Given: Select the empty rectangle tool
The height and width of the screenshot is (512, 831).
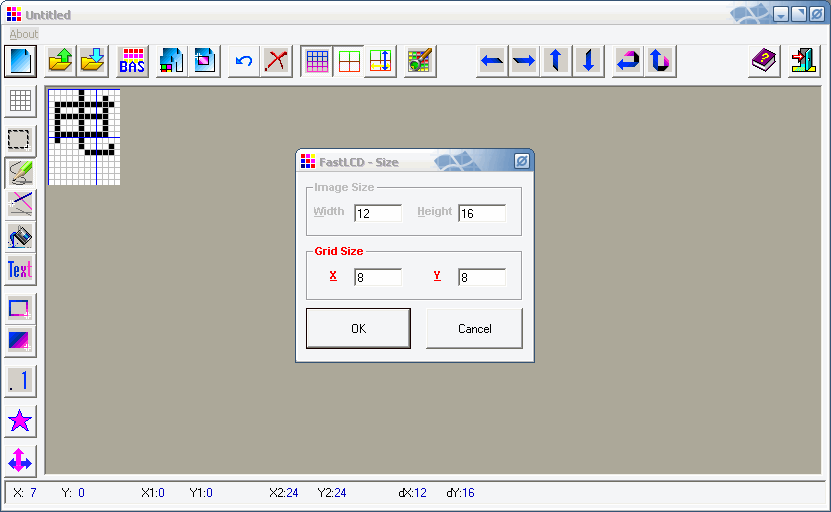Looking at the screenshot, I should click(20, 308).
